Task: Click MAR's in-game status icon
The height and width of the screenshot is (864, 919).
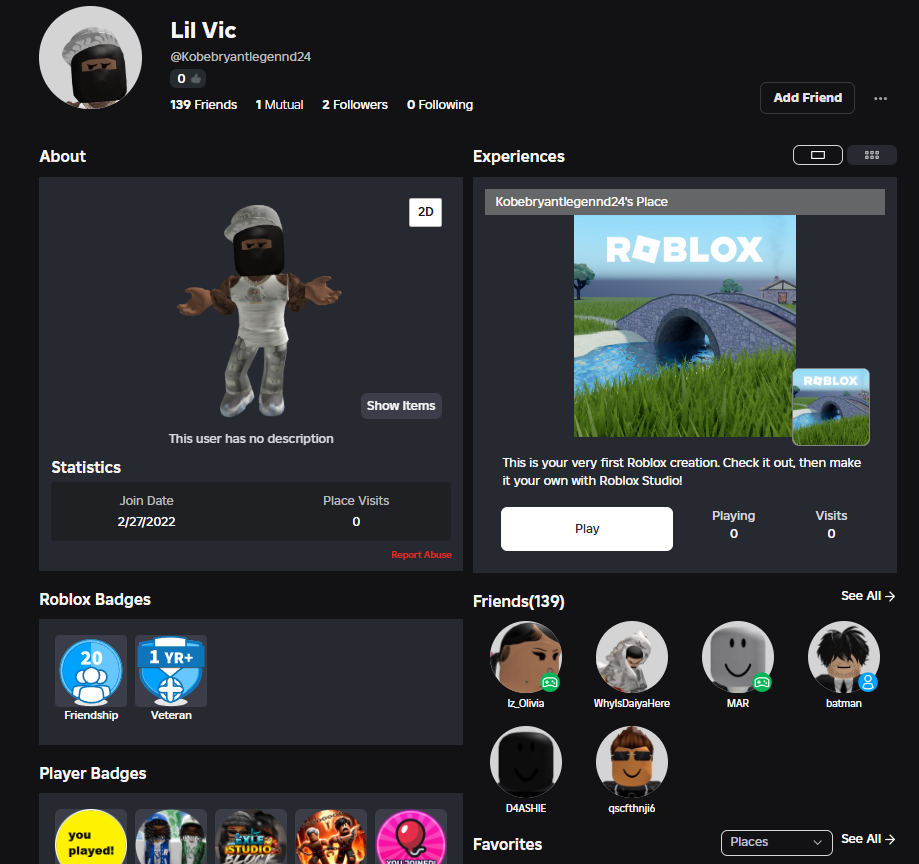Action: (762, 682)
